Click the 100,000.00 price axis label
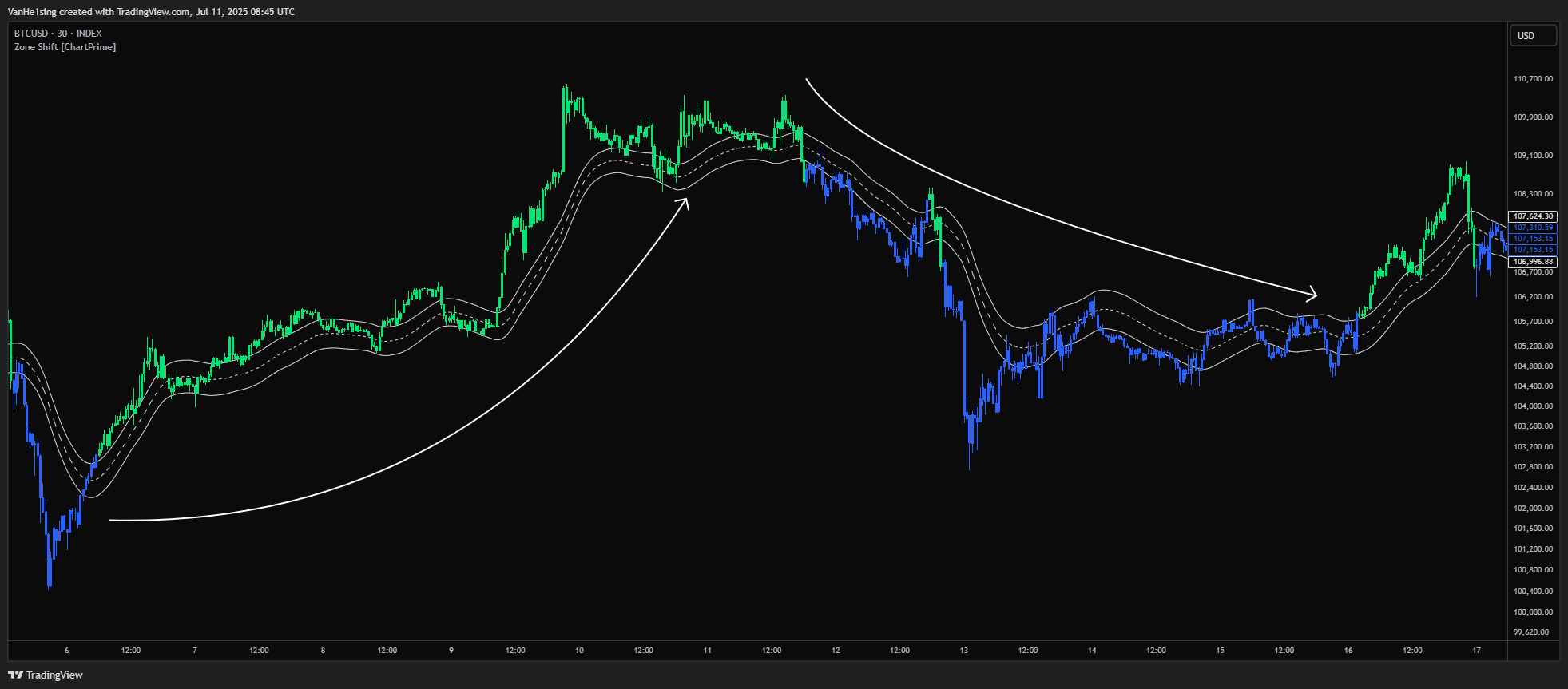 (1533, 612)
